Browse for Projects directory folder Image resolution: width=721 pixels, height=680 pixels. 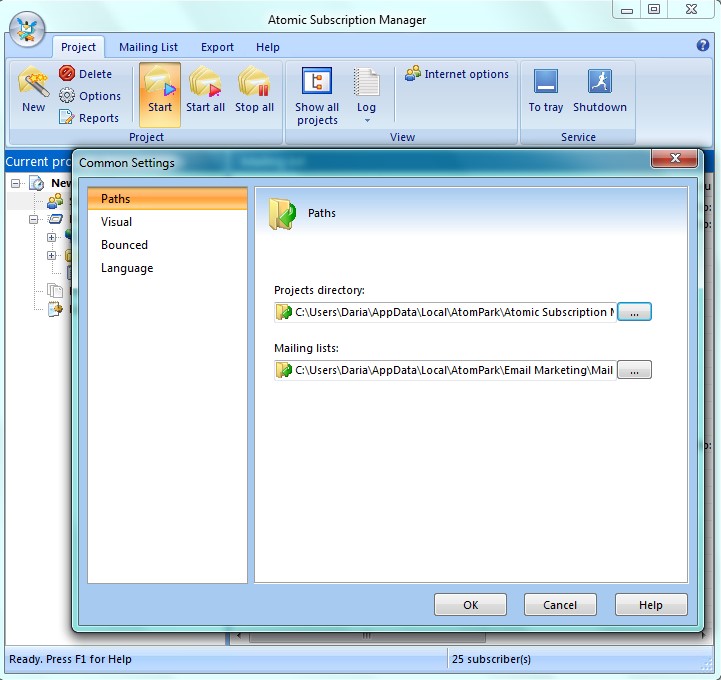634,312
